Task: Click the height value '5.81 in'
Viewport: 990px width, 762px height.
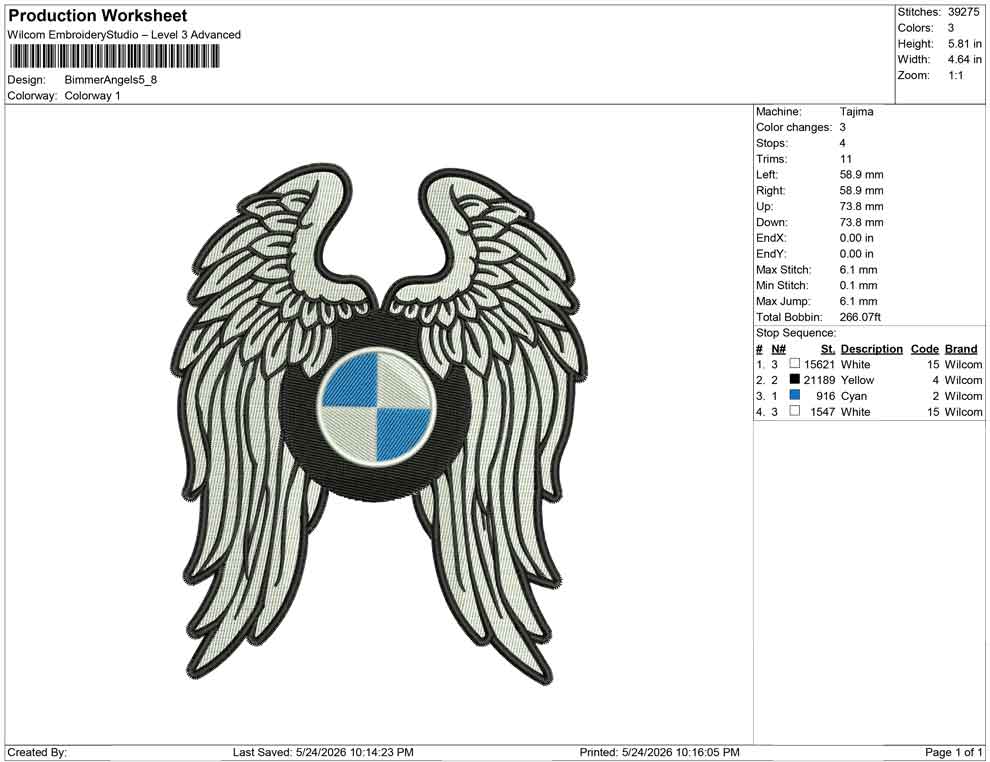Action: click(965, 44)
